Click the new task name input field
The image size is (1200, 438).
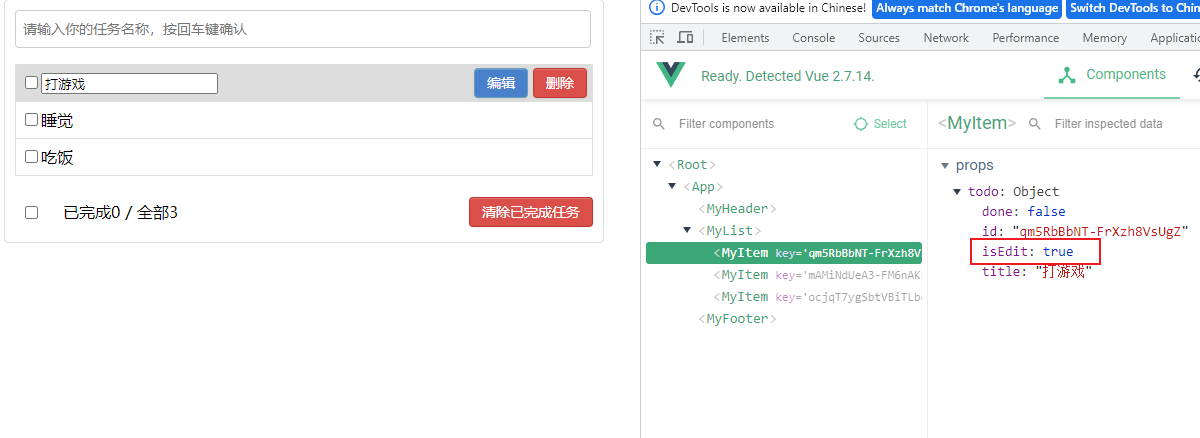pyautogui.click(x=302, y=29)
